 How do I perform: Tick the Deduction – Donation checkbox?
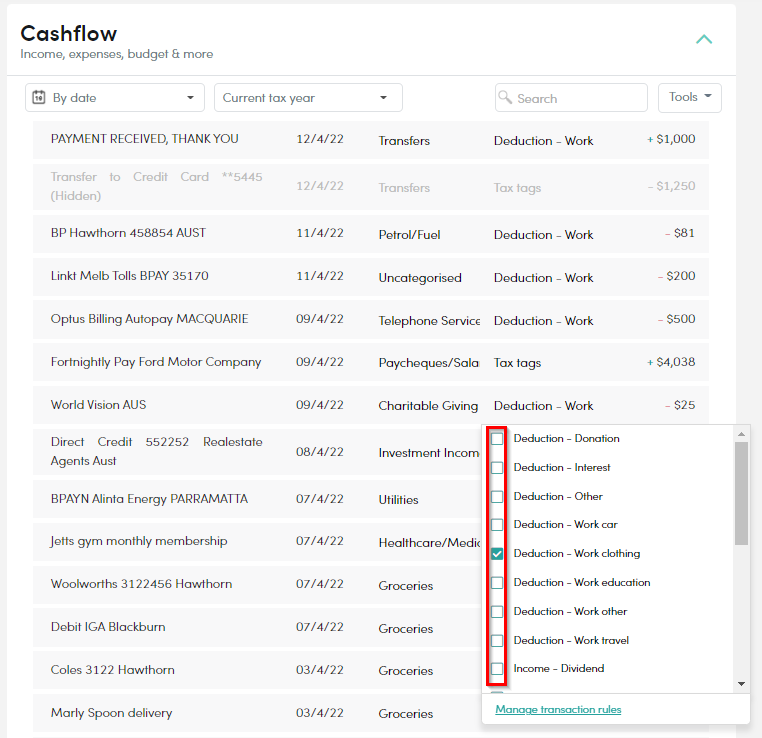497,439
